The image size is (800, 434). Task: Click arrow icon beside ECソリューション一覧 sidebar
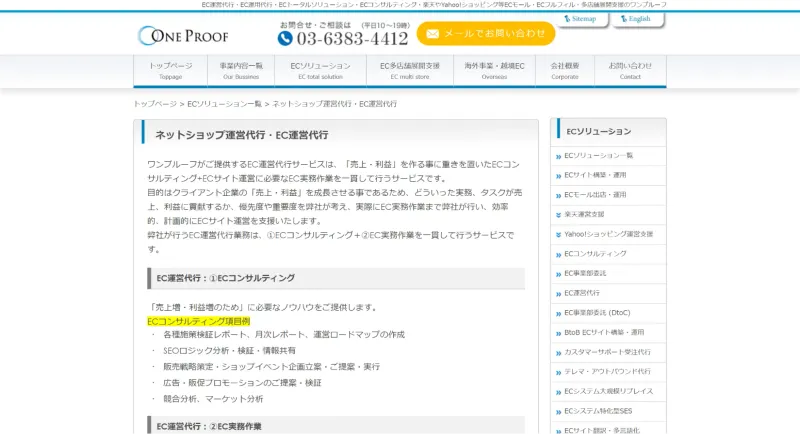click(558, 157)
